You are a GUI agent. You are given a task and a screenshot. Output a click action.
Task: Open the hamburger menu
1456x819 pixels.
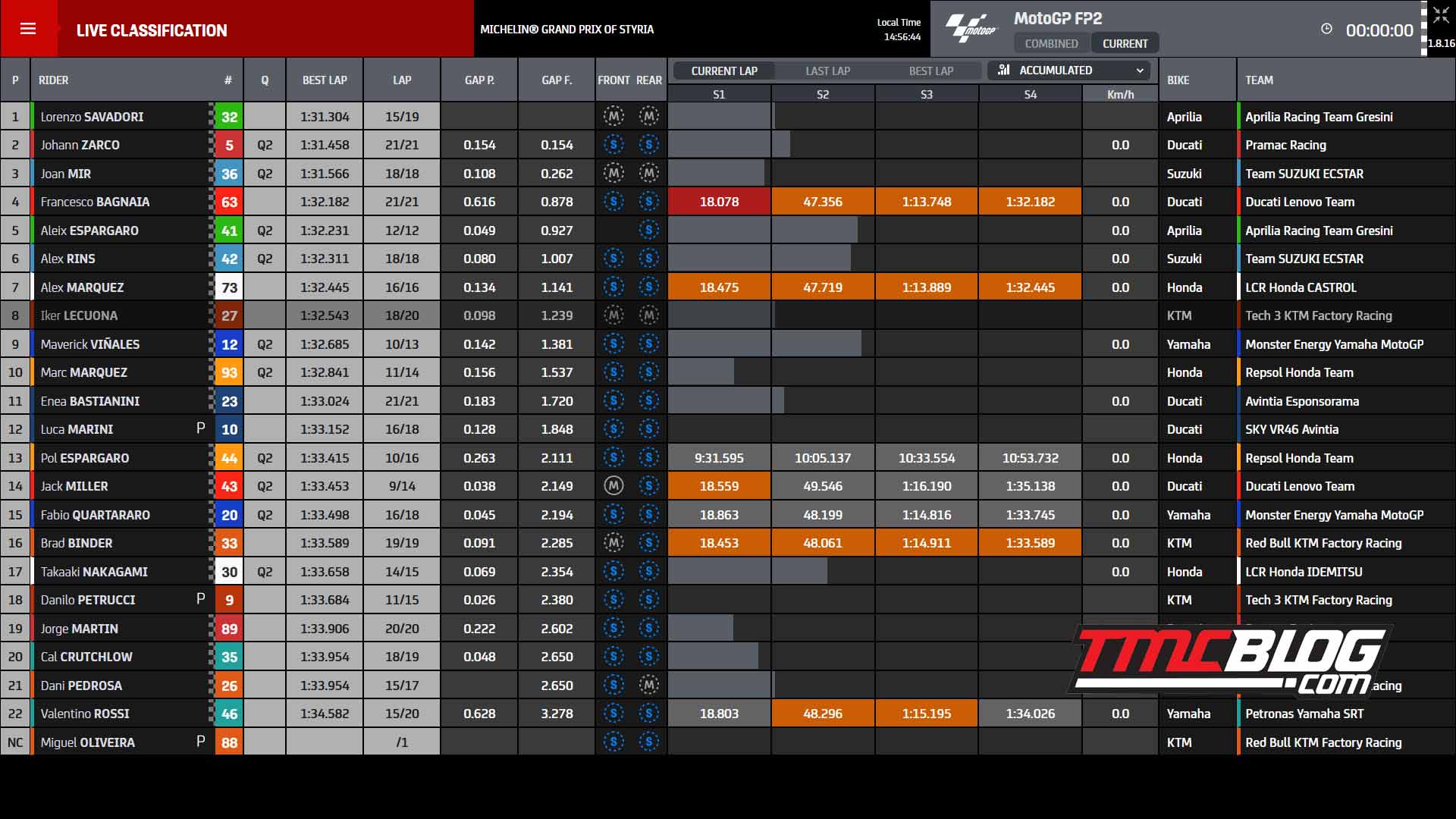[28, 29]
